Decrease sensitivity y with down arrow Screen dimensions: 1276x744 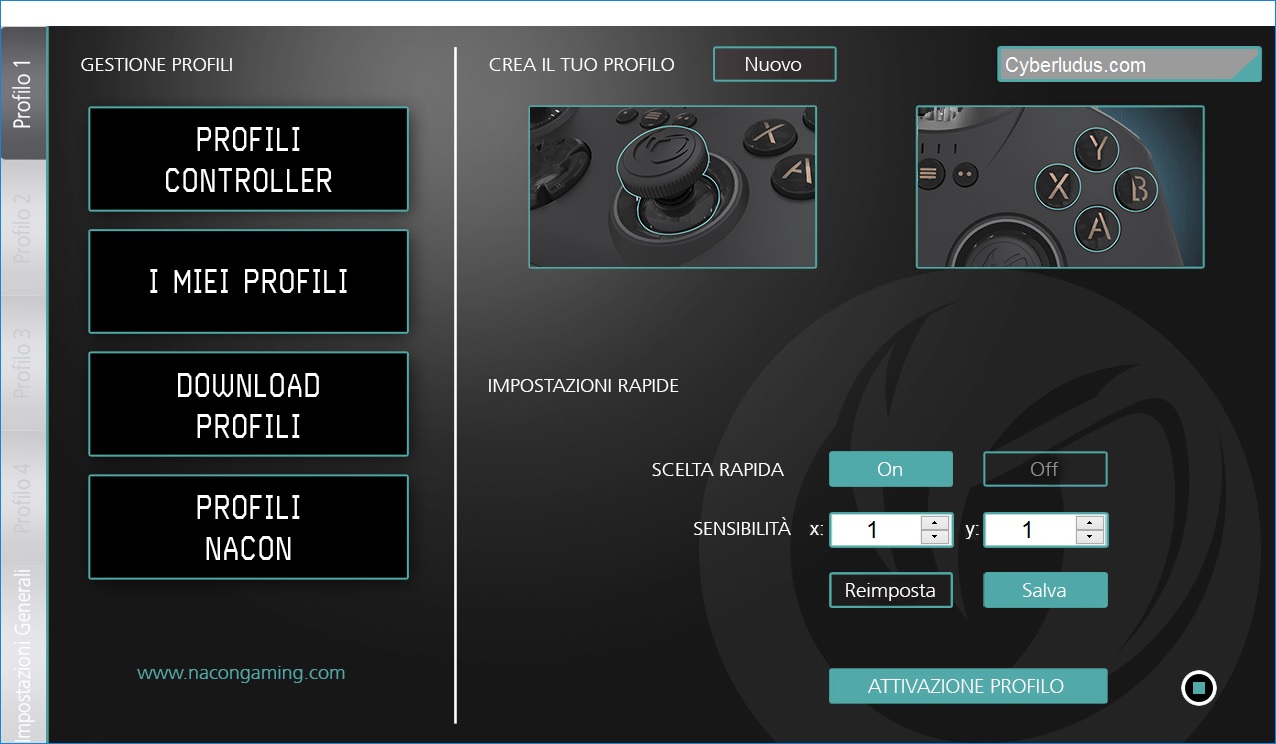1090,537
